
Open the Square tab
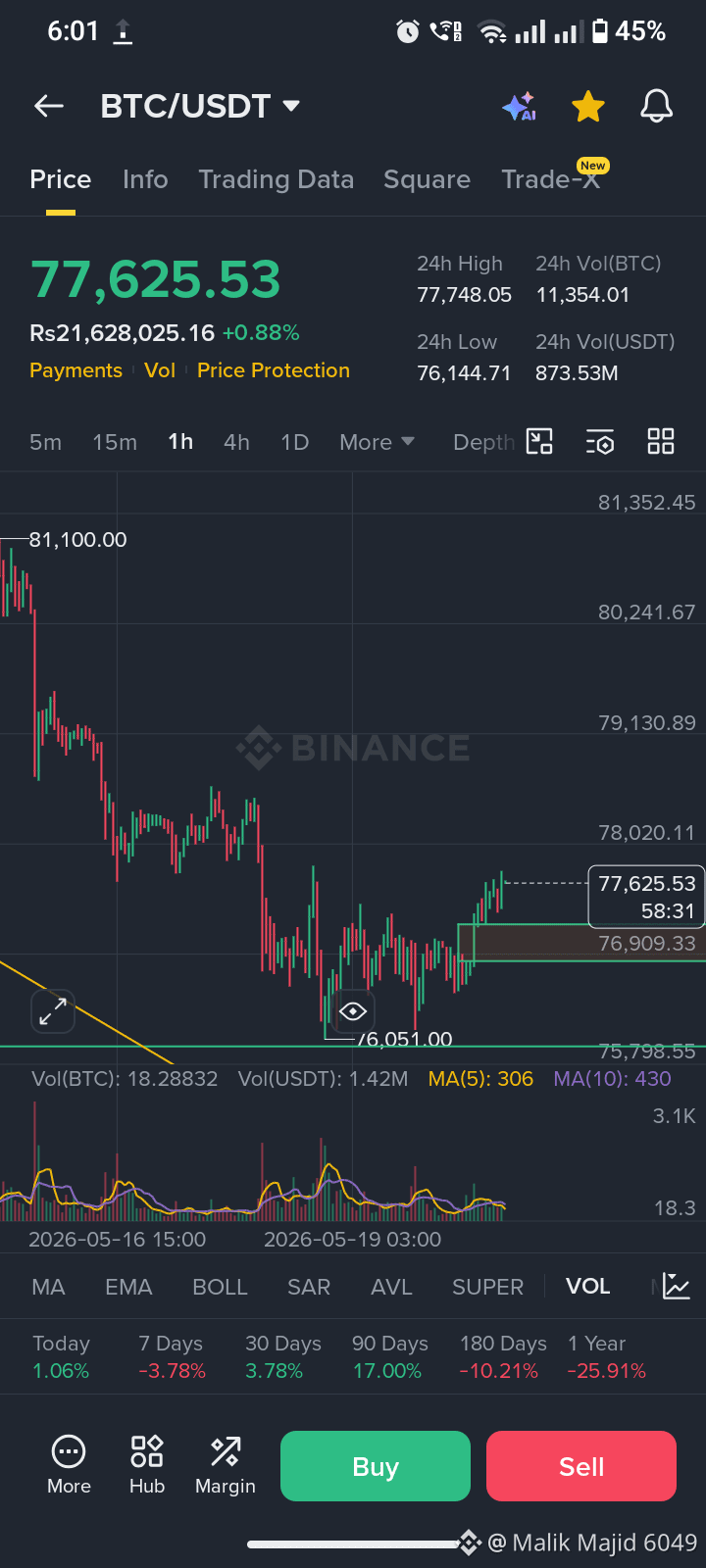427,179
